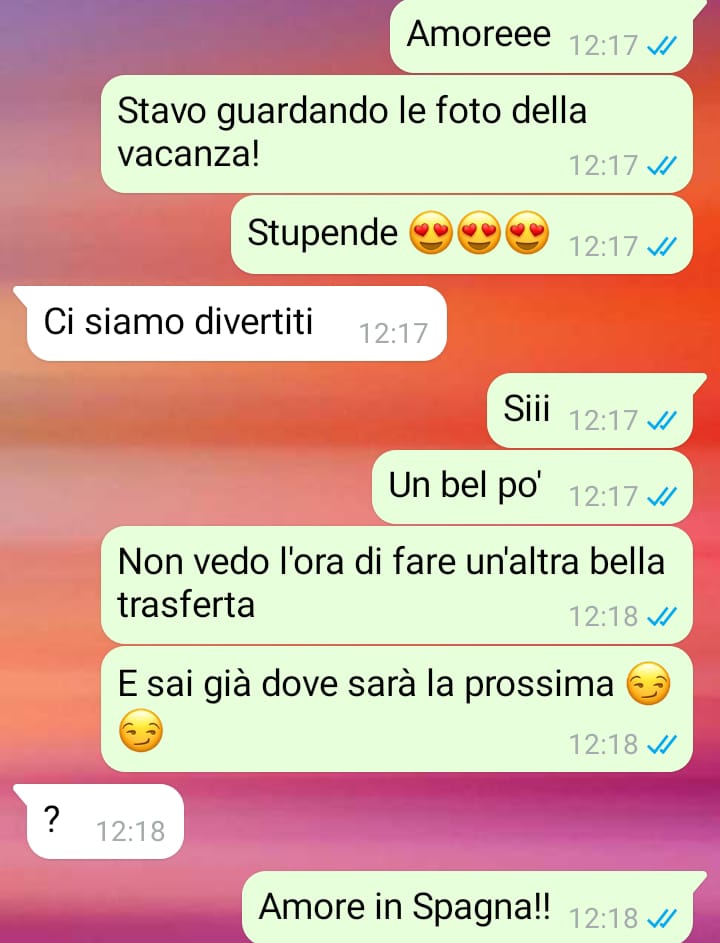The height and width of the screenshot is (943, 720).
Task: Select the "Non vedo l'ora" trasferta message
Action: coord(397,585)
